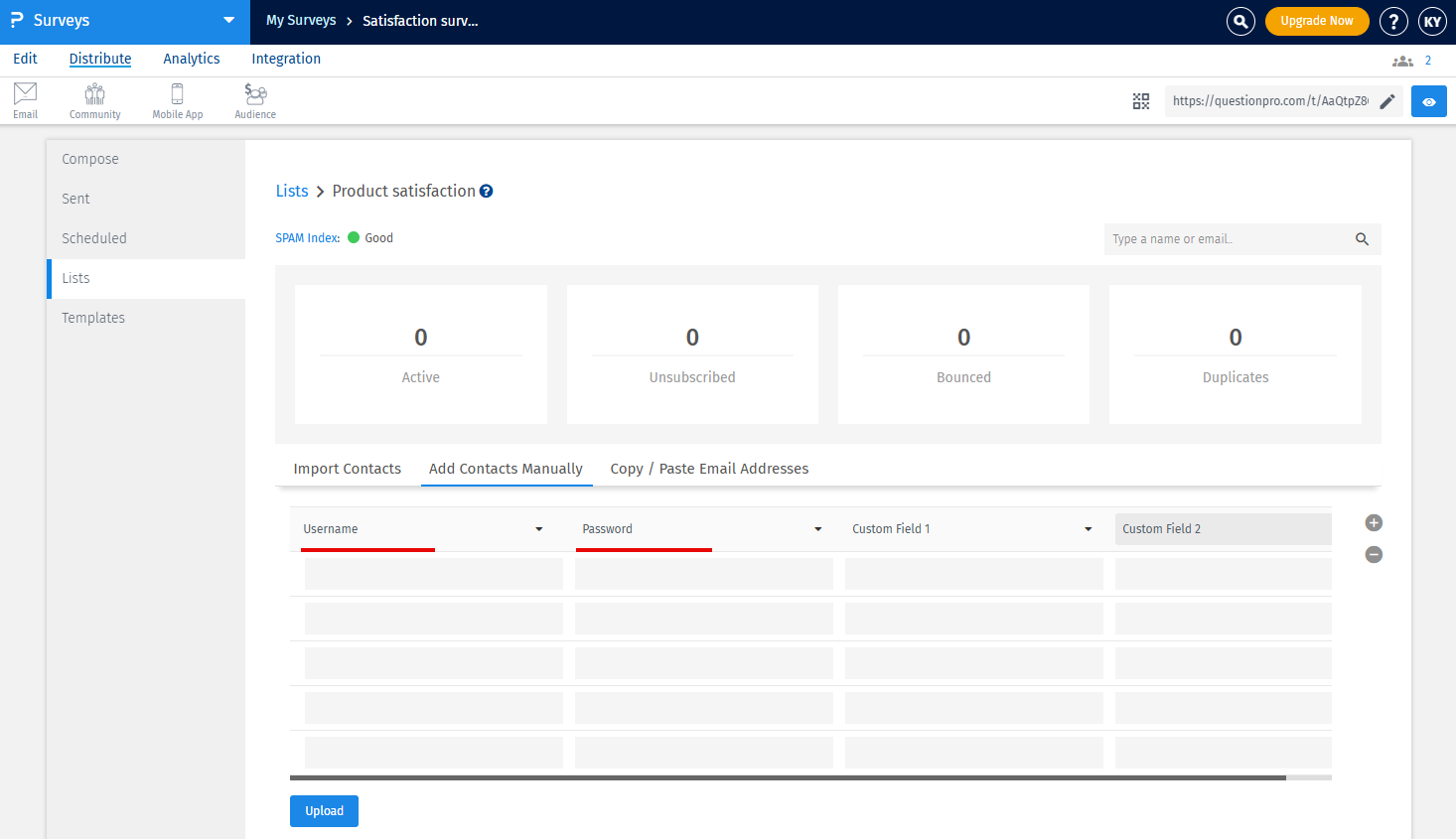Switch to Import Contacts tab
The height and width of the screenshot is (839, 1456).
(347, 469)
